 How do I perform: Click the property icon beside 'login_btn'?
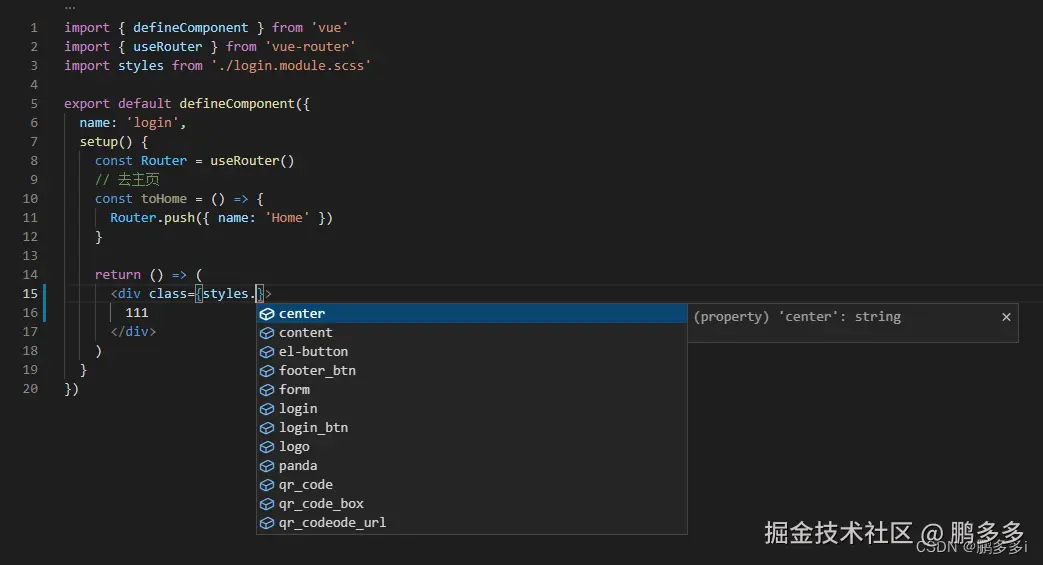pos(267,428)
